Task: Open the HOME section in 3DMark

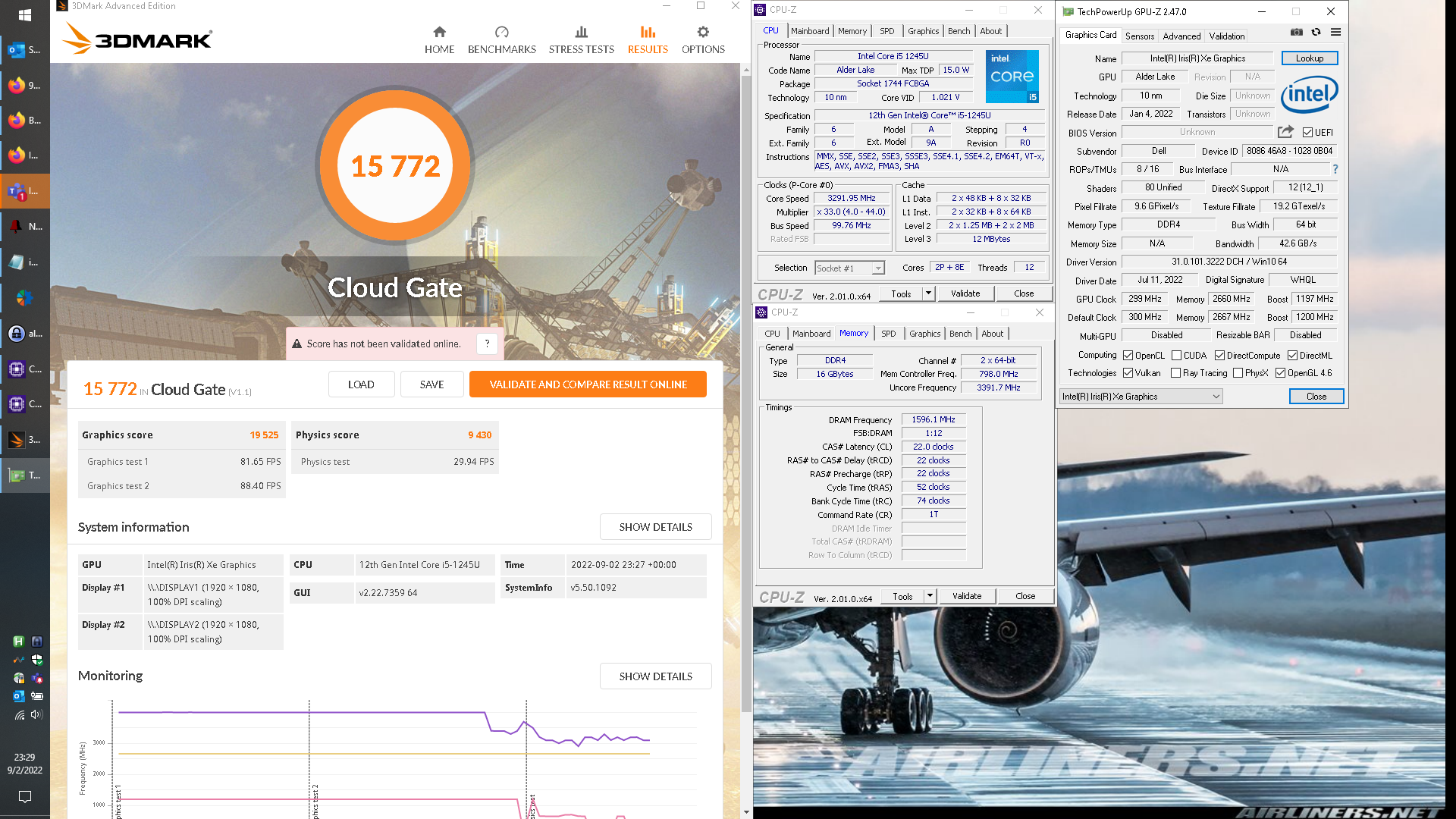Action: [x=439, y=40]
